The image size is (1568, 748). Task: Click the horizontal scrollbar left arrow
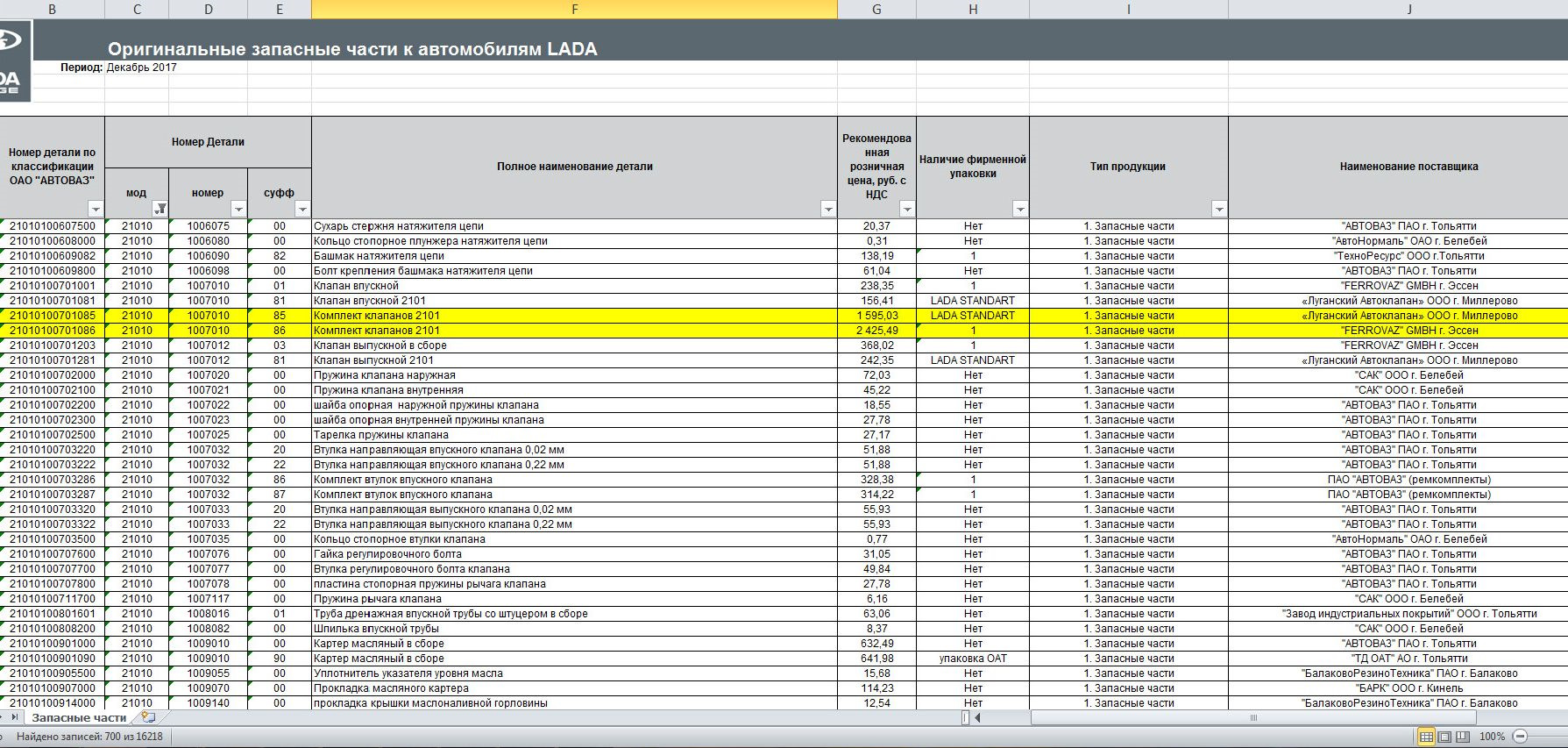[977, 717]
